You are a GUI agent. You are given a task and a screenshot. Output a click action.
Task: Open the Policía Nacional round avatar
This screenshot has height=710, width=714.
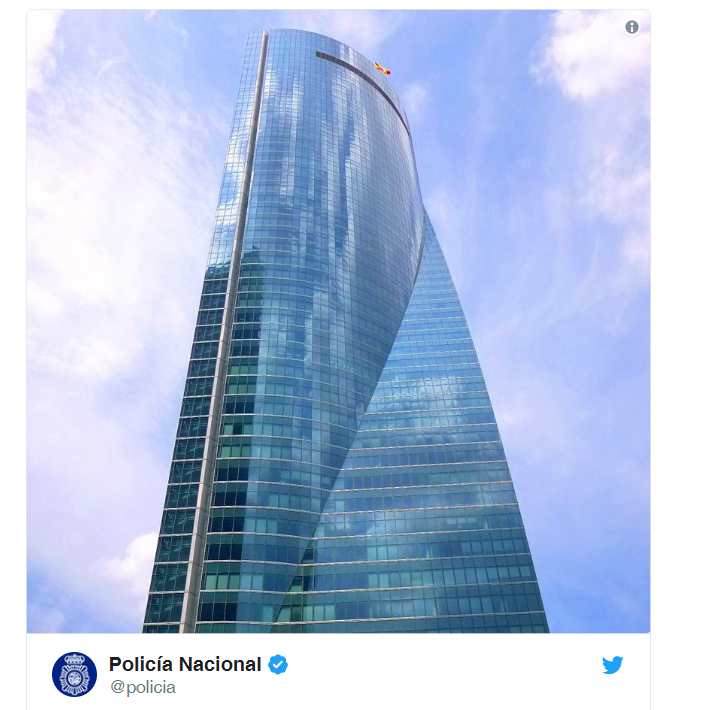(74, 674)
